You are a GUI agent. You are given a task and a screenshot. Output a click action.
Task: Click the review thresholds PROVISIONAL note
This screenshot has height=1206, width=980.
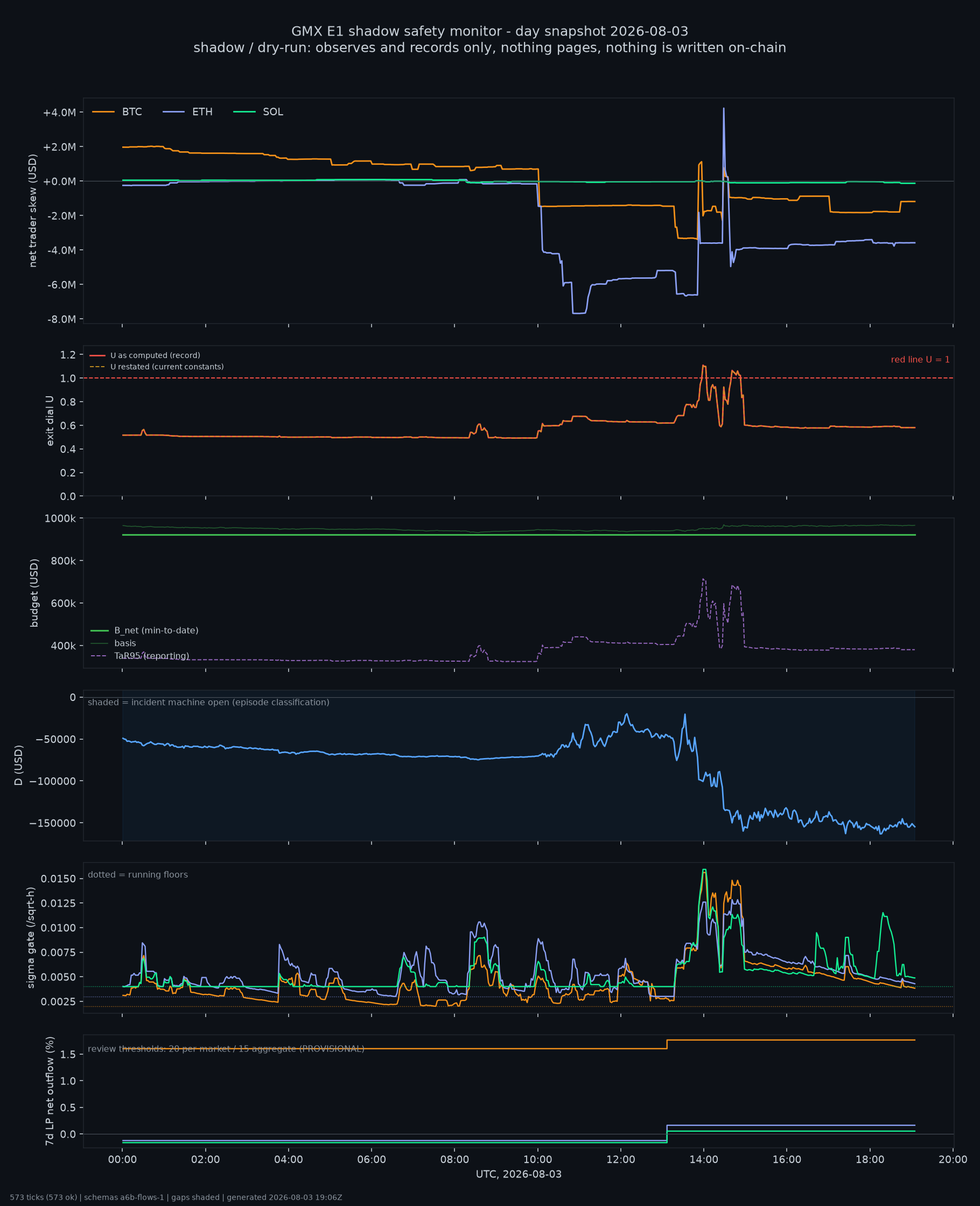(x=226, y=1049)
